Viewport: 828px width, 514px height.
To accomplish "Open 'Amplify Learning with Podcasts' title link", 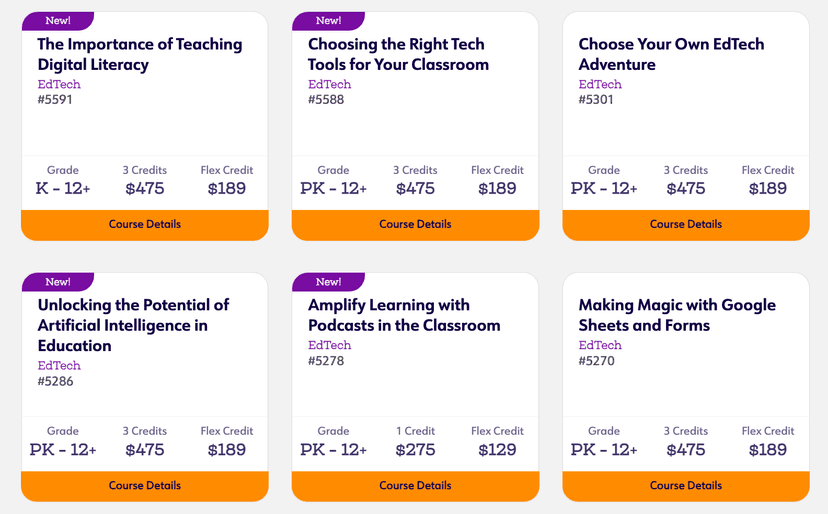I will click(404, 315).
